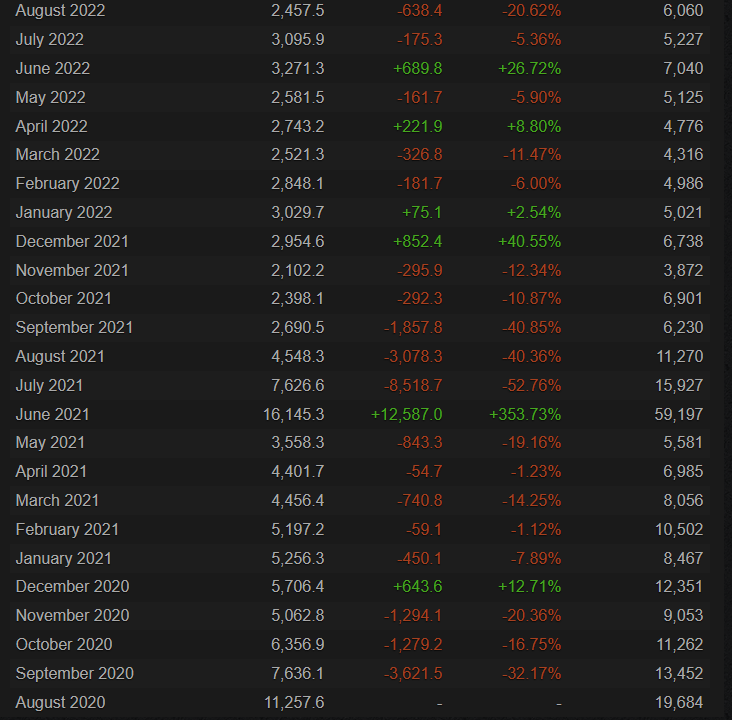Select the gain value +221.9

coord(418,126)
